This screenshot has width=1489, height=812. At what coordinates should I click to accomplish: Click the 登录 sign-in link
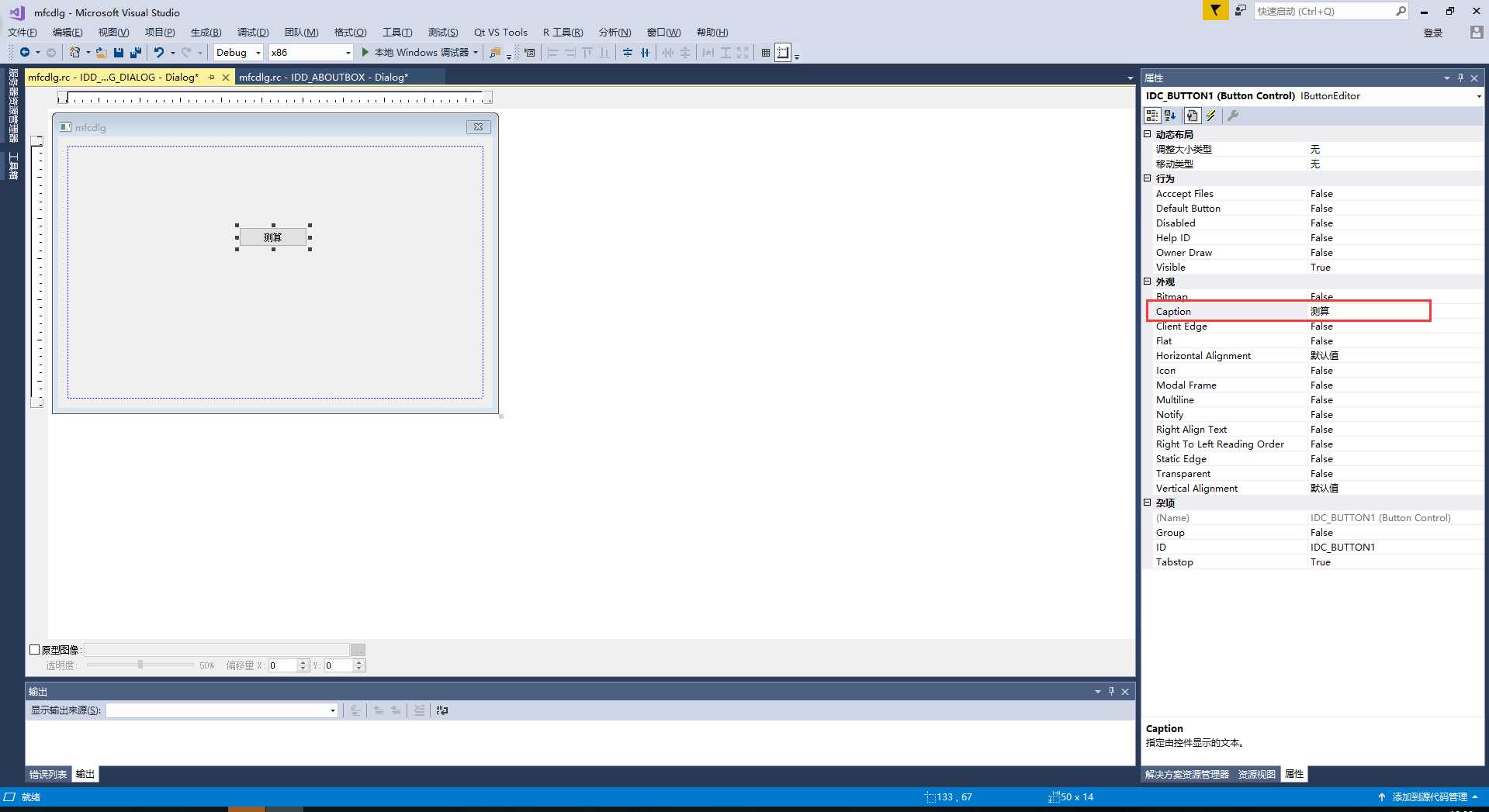tap(1433, 33)
